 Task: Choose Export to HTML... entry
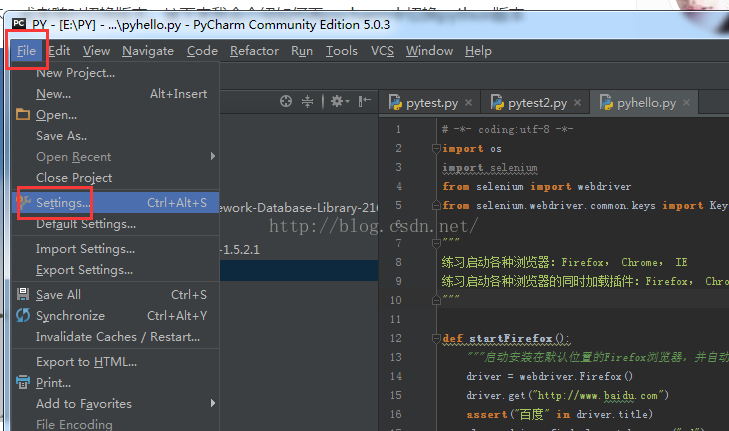[115, 362]
